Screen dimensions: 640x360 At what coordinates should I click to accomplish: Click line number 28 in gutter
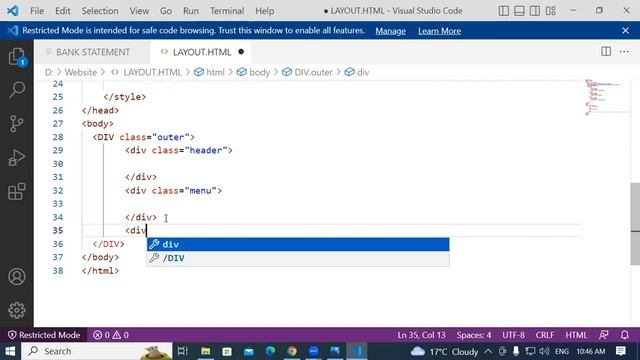(x=58, y=137)
